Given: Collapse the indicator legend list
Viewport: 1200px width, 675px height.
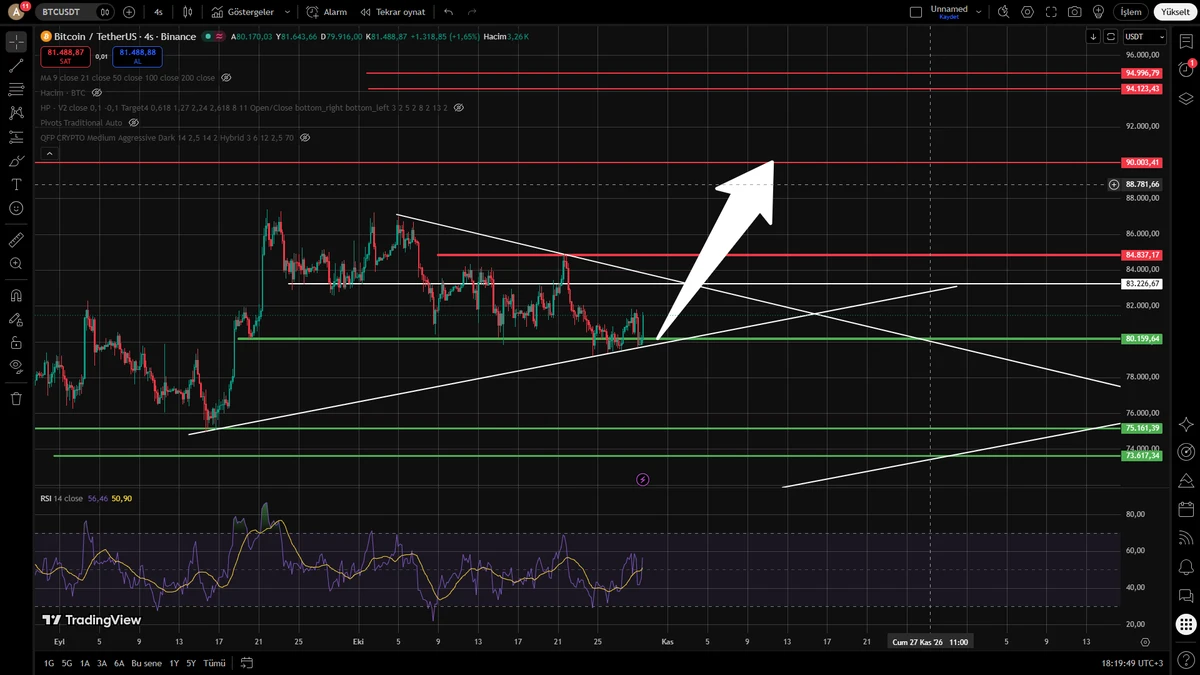Looking at the screenshot, I should (x=50, y=153).
